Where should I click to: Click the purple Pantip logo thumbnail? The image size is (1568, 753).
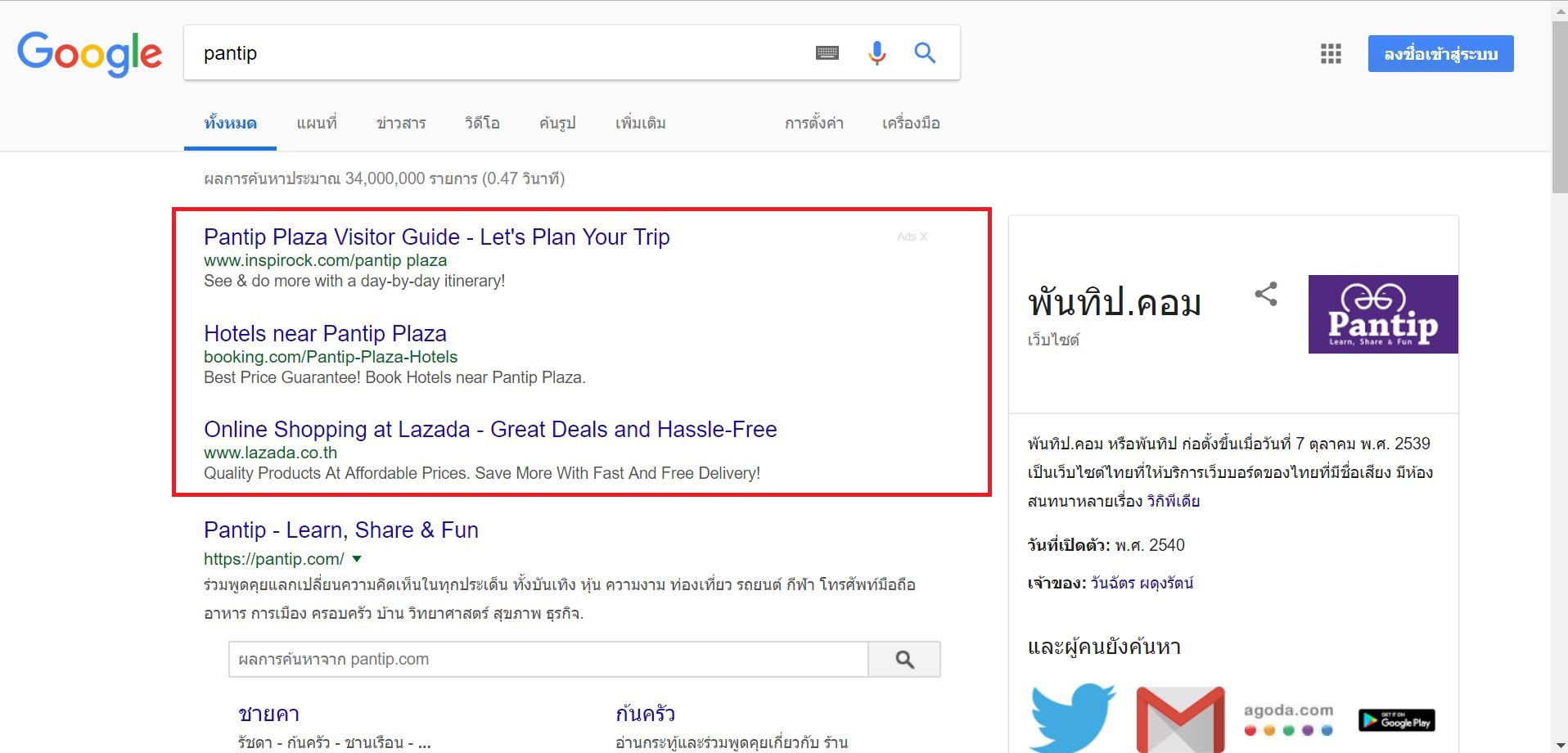coord(1382,314)
